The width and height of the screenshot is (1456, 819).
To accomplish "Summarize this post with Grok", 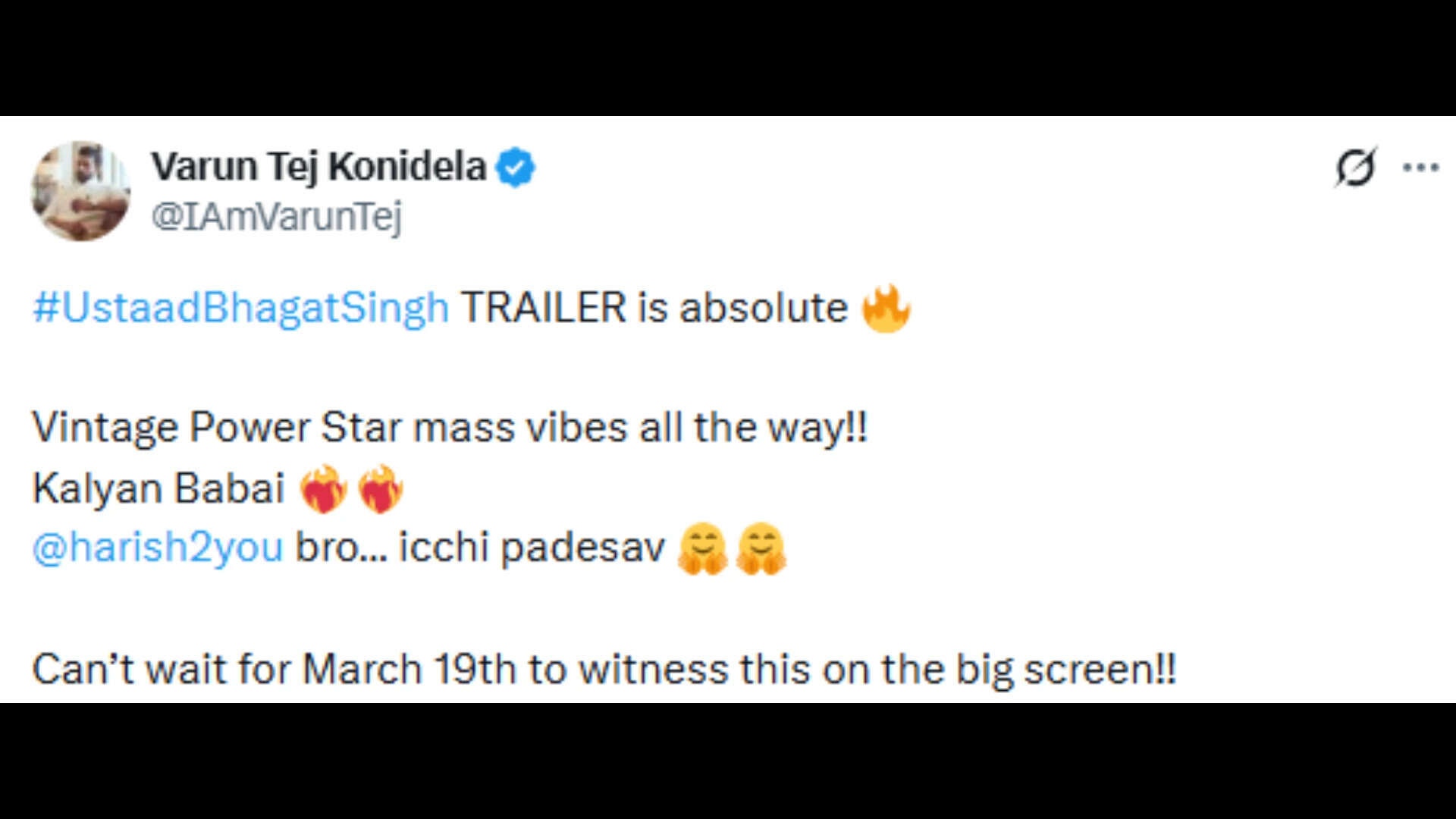I will (1357, 168).
